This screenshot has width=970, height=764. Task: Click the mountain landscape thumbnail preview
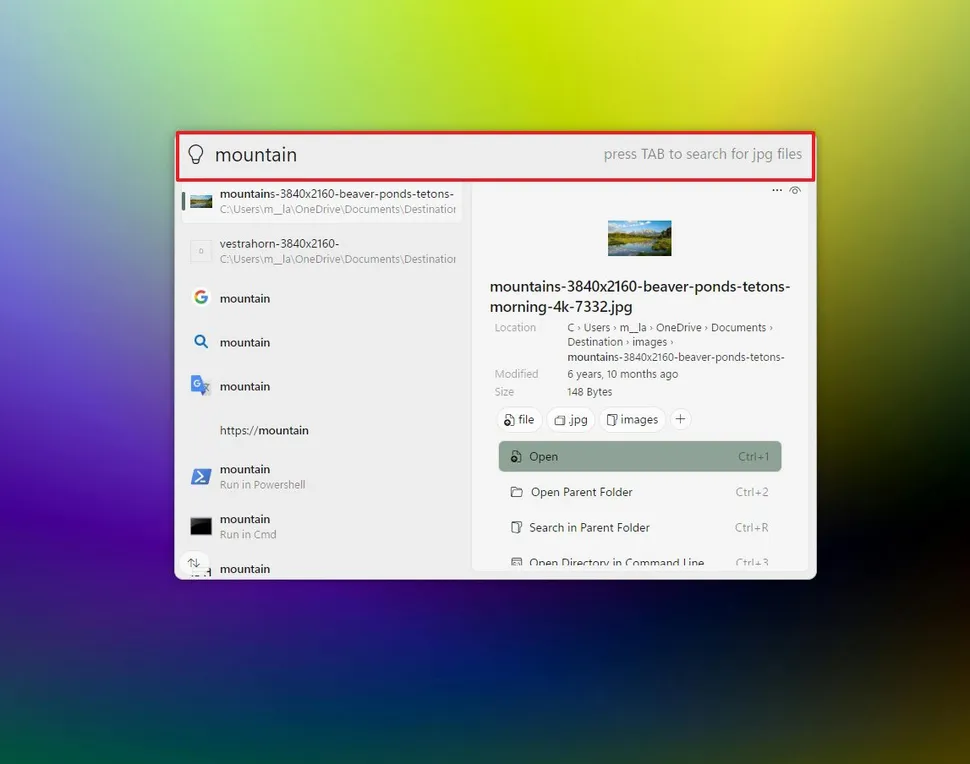[639, 238]
